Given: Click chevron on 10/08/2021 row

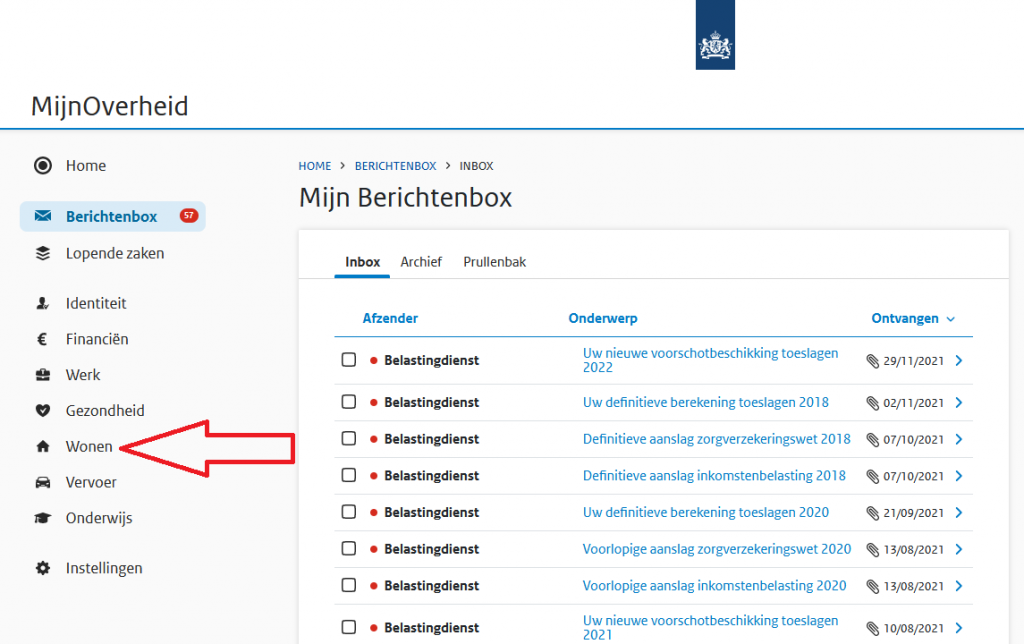Looking at the screenshot, I should point(959,628).
